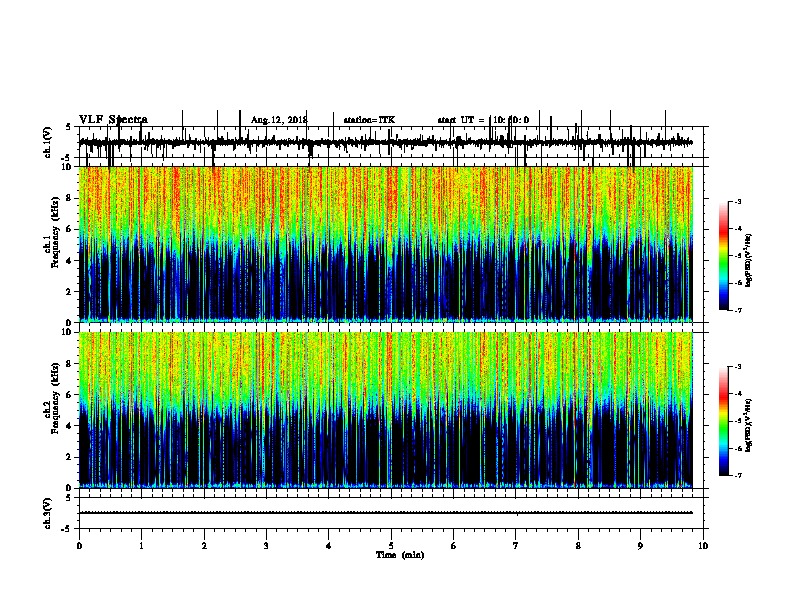
Task: Click the "8" kHz tick of ch.1
Action: (x=69, y=198)
